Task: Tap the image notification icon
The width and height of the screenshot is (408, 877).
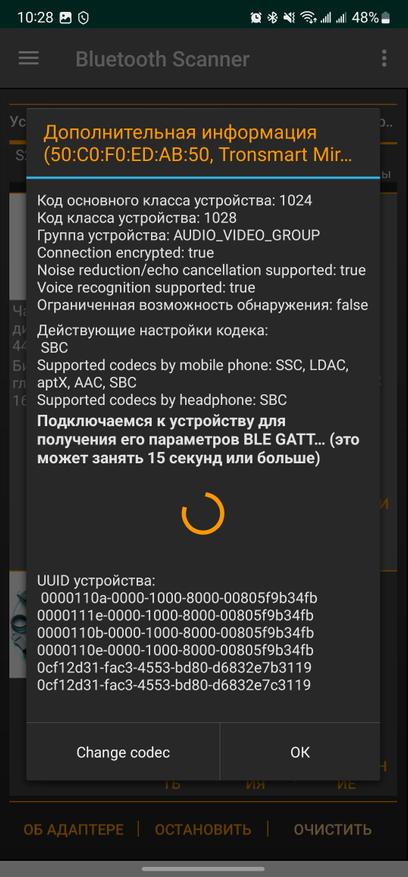Action: point(65,18)
